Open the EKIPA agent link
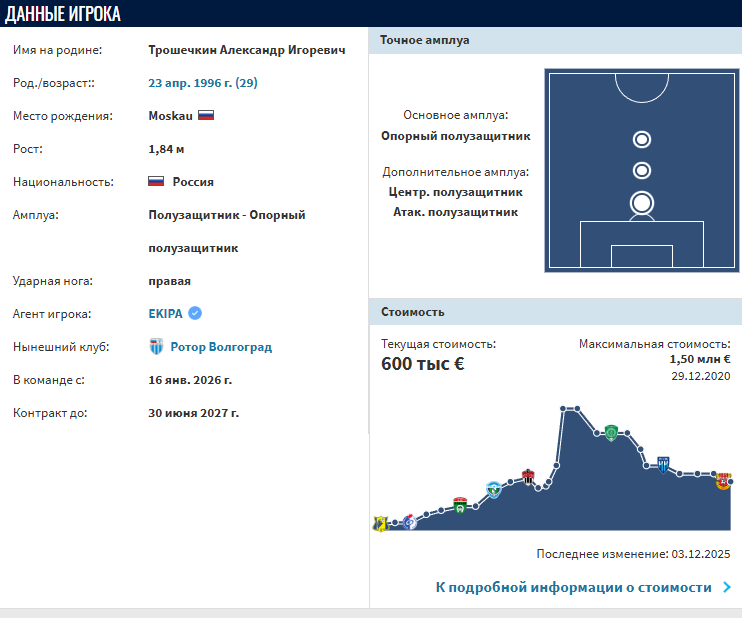 tap(165, 313)
